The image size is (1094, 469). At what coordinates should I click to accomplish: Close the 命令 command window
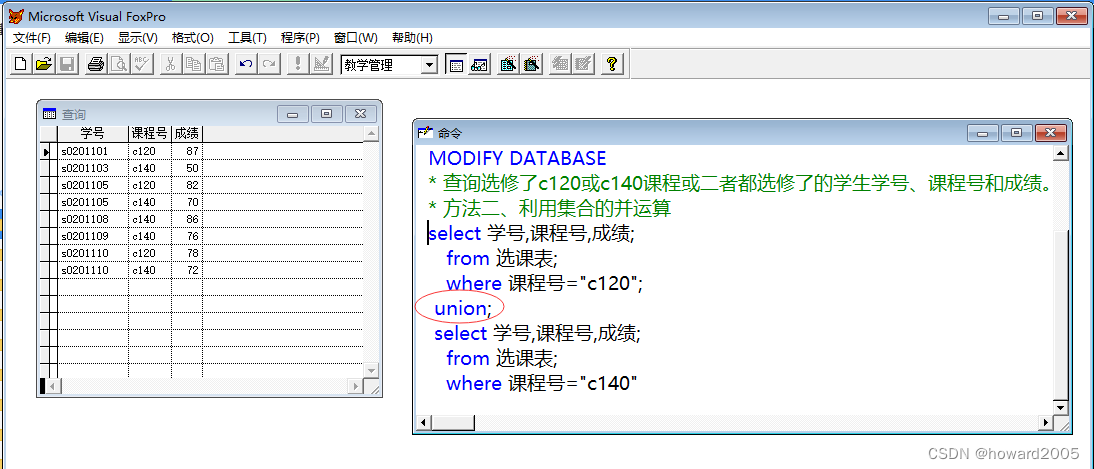1051,133
